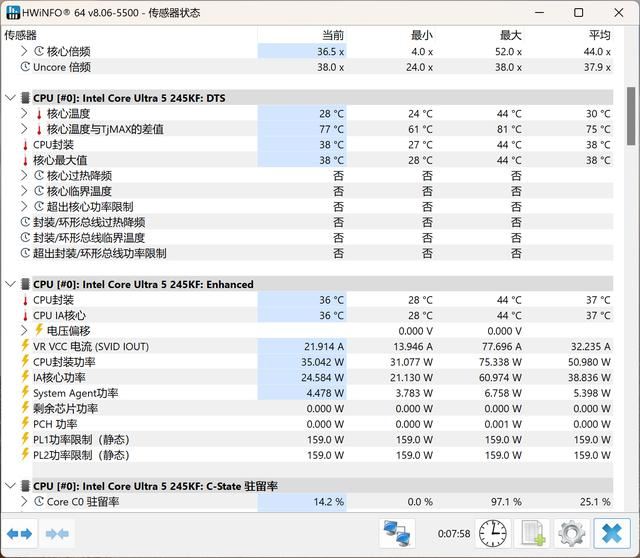Click the vertical scrollbar thumb
The image size is (640, 558).
[631, 116]
